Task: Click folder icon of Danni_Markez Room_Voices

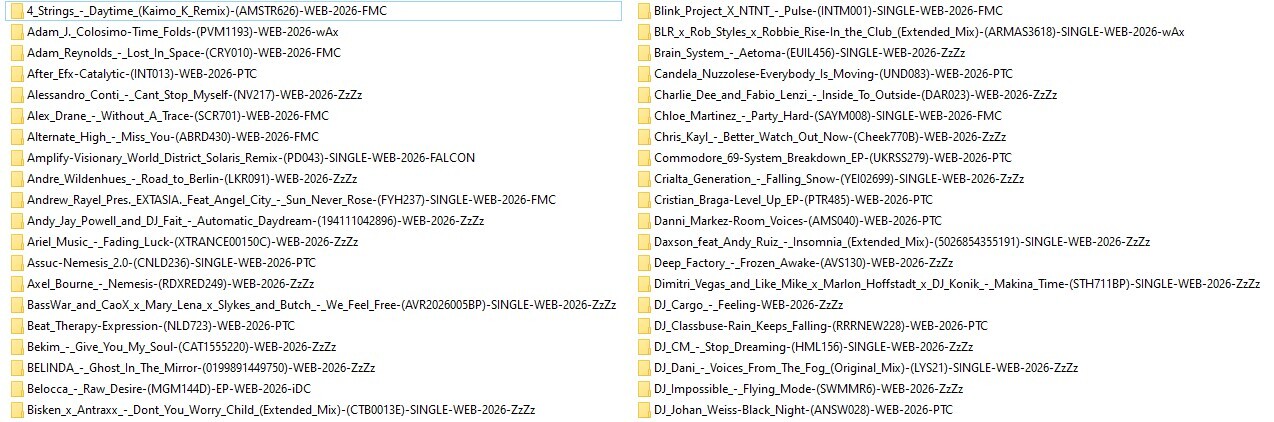Action: pos(643,221)
